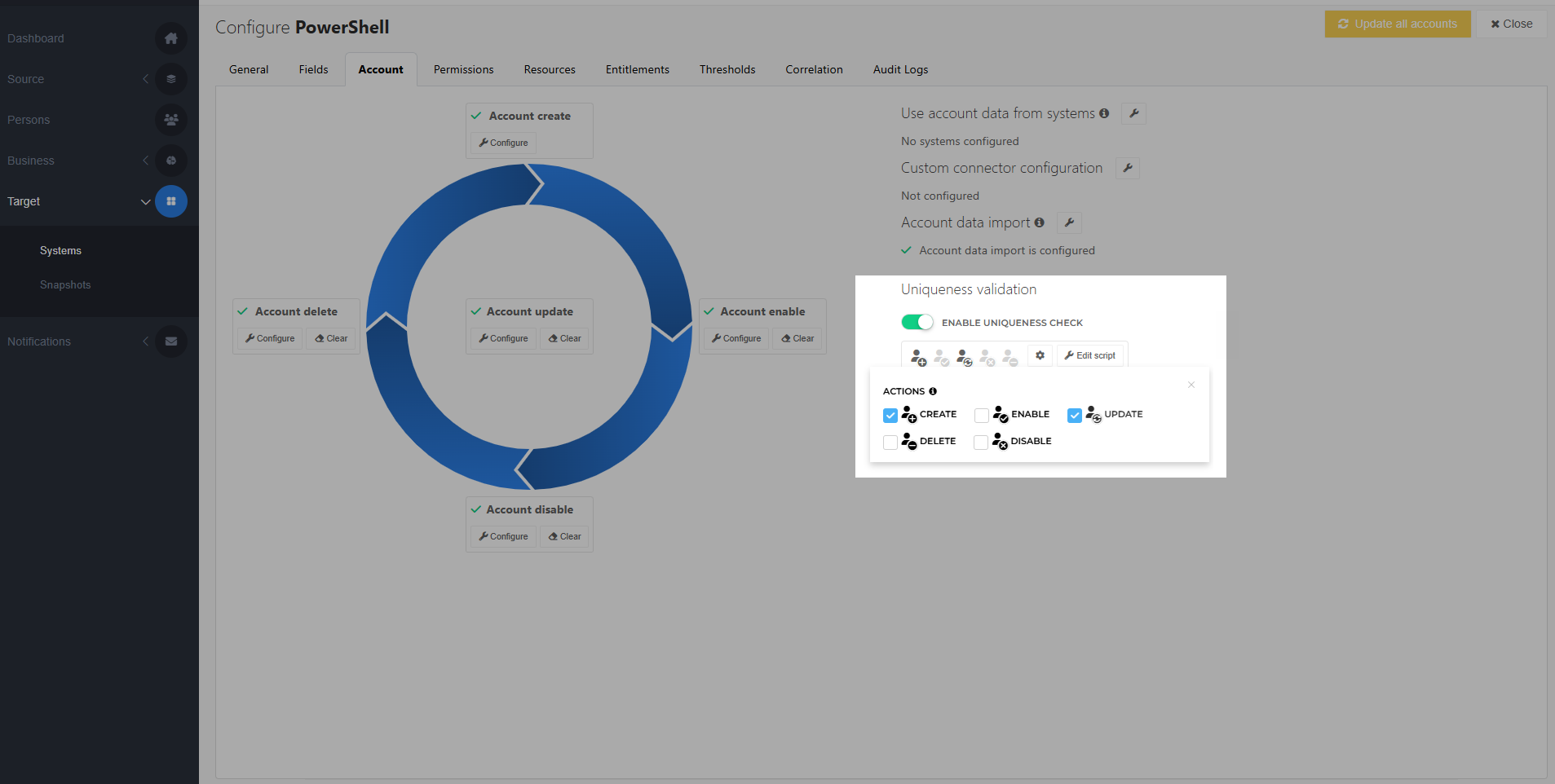
Task: Click the delete-user icon in uniqueness toolbar
Action: (x=1010, y=358)
